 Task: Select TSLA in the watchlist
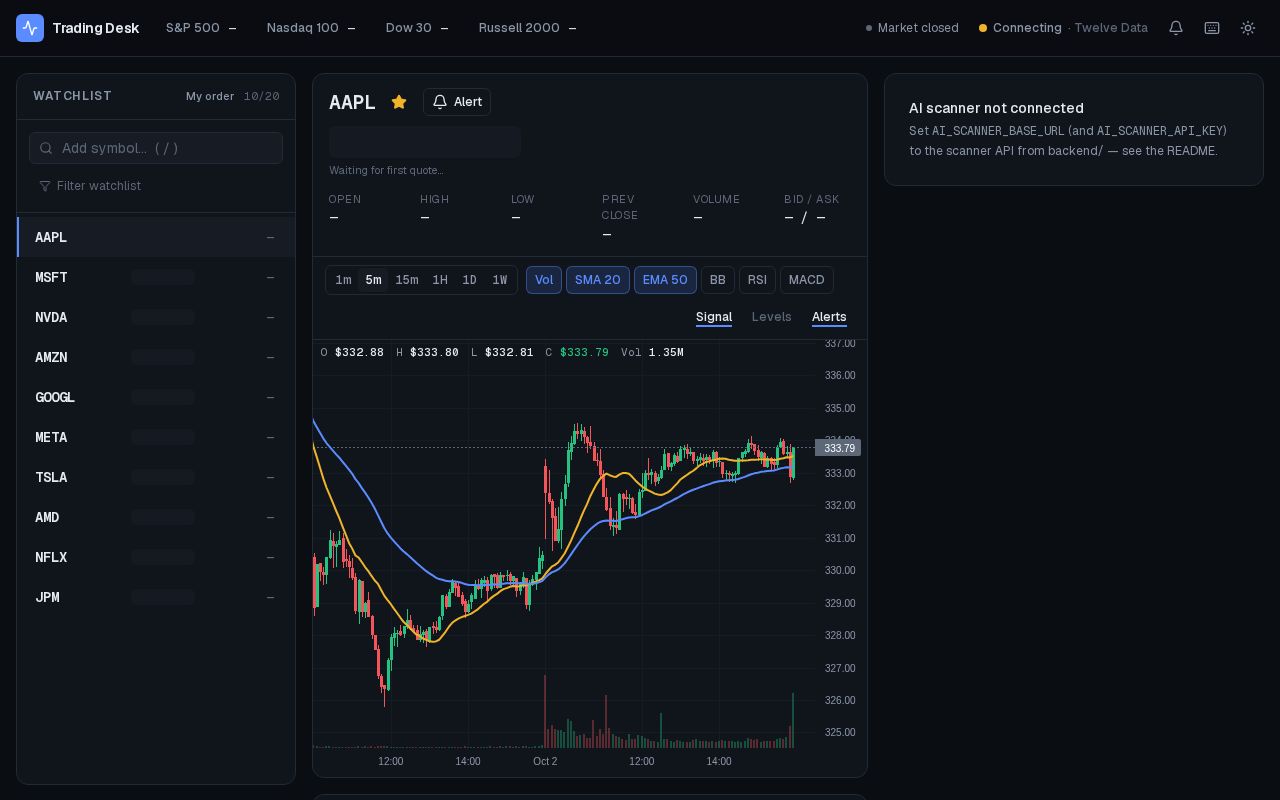(156, 477)
